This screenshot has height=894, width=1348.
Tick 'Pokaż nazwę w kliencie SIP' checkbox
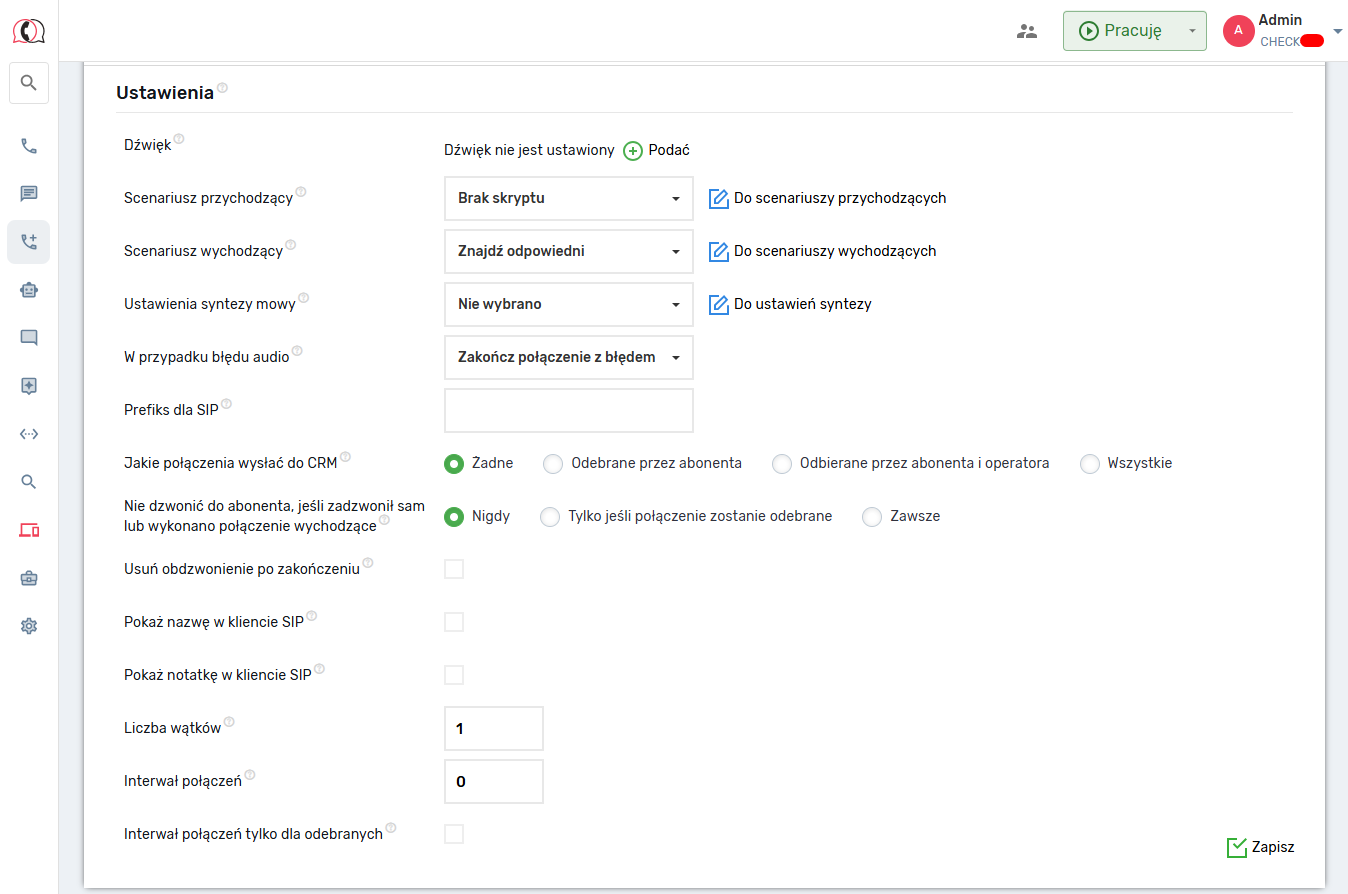tap(454, 622)
